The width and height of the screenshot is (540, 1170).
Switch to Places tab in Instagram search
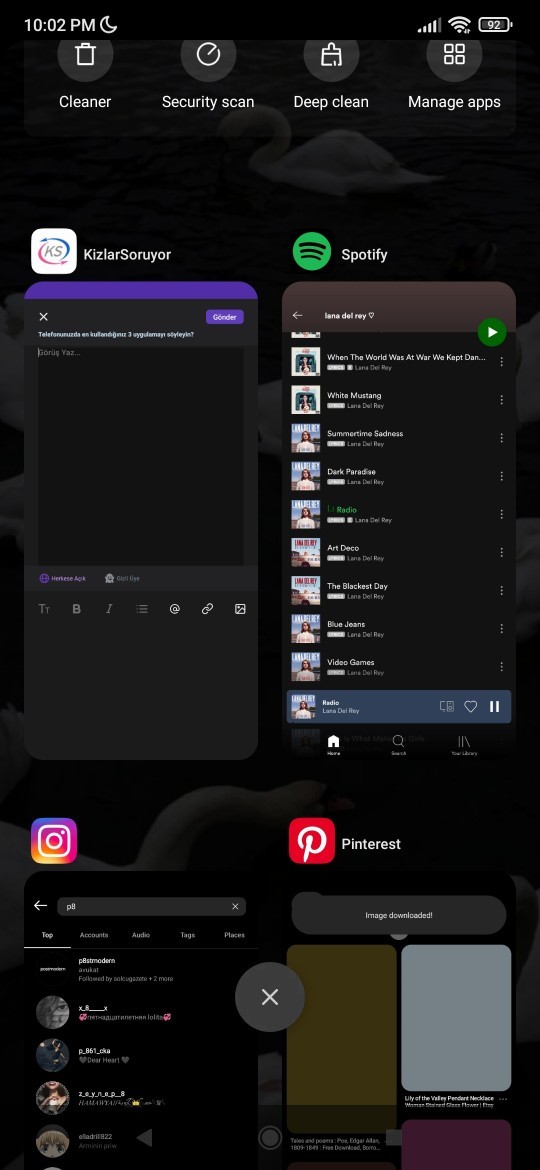point(234,935)
